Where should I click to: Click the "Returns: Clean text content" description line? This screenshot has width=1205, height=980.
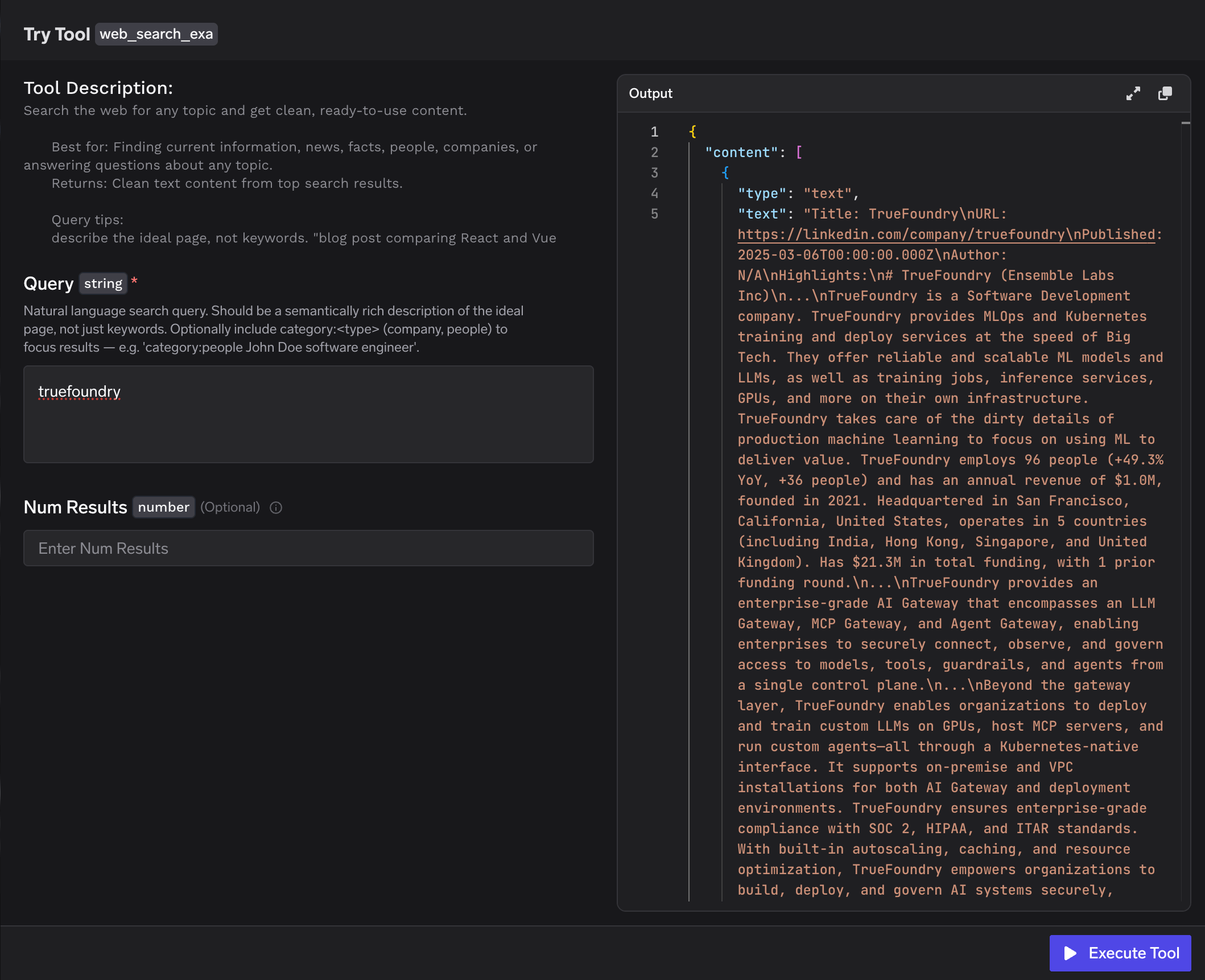227,183
